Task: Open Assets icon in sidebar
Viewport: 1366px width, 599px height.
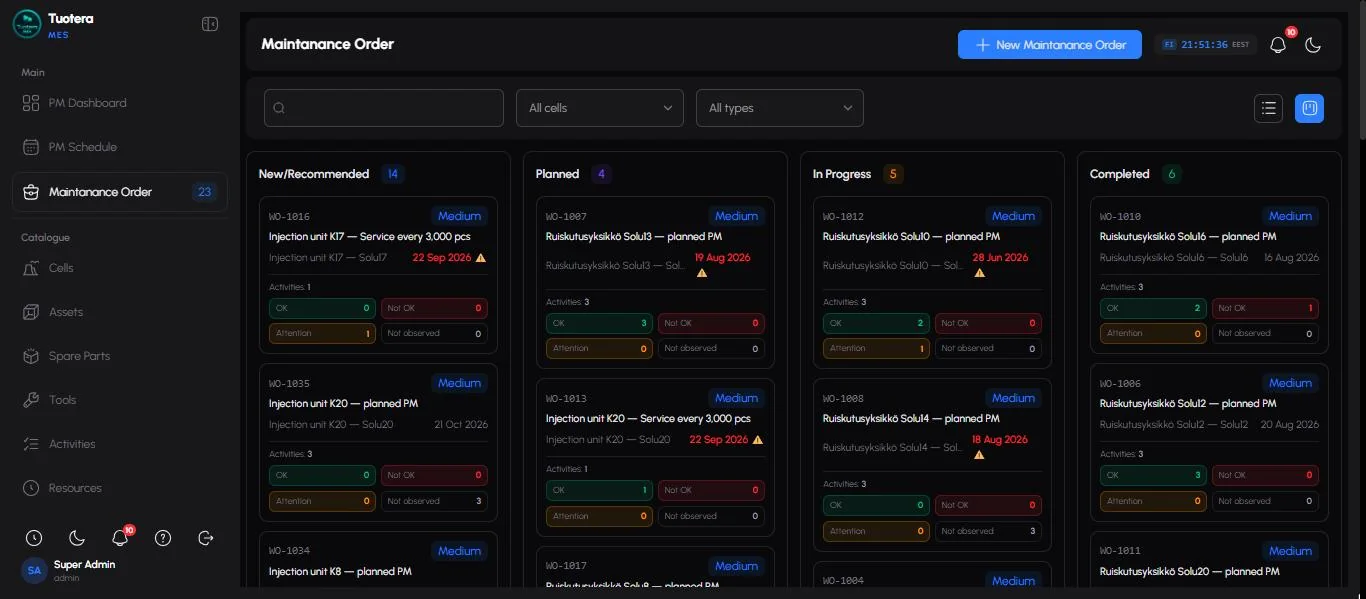Action: tap(31, 312)
